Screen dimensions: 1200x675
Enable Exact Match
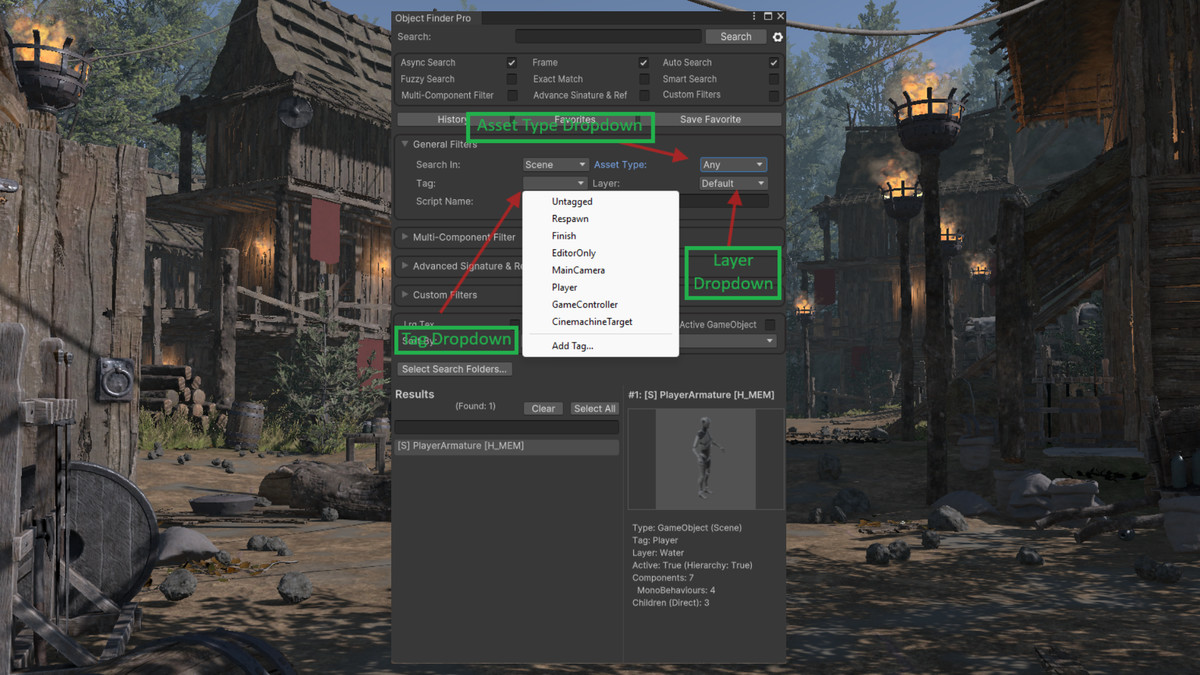click(642, 78)
